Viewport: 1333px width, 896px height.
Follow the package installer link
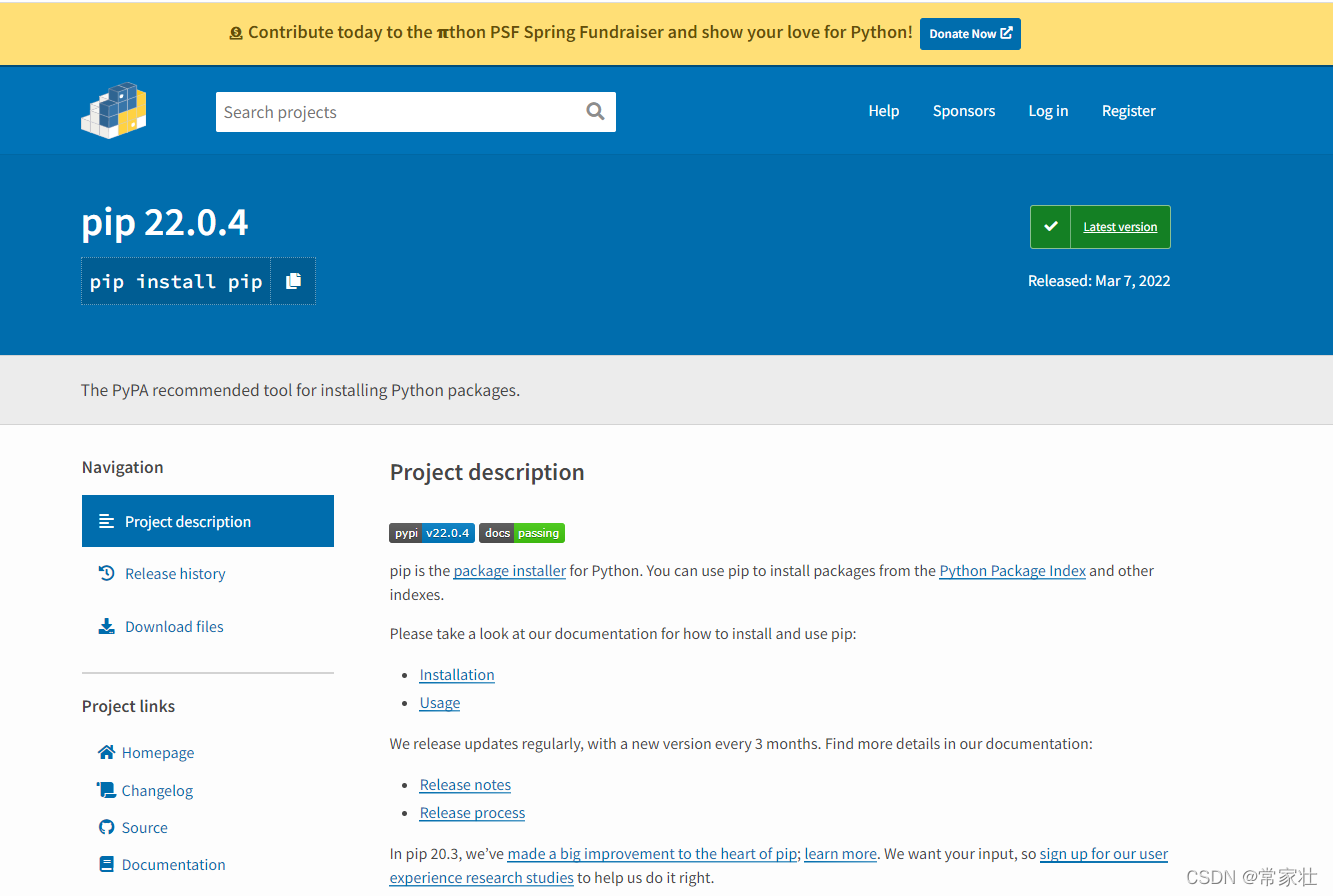coord(510,571)
